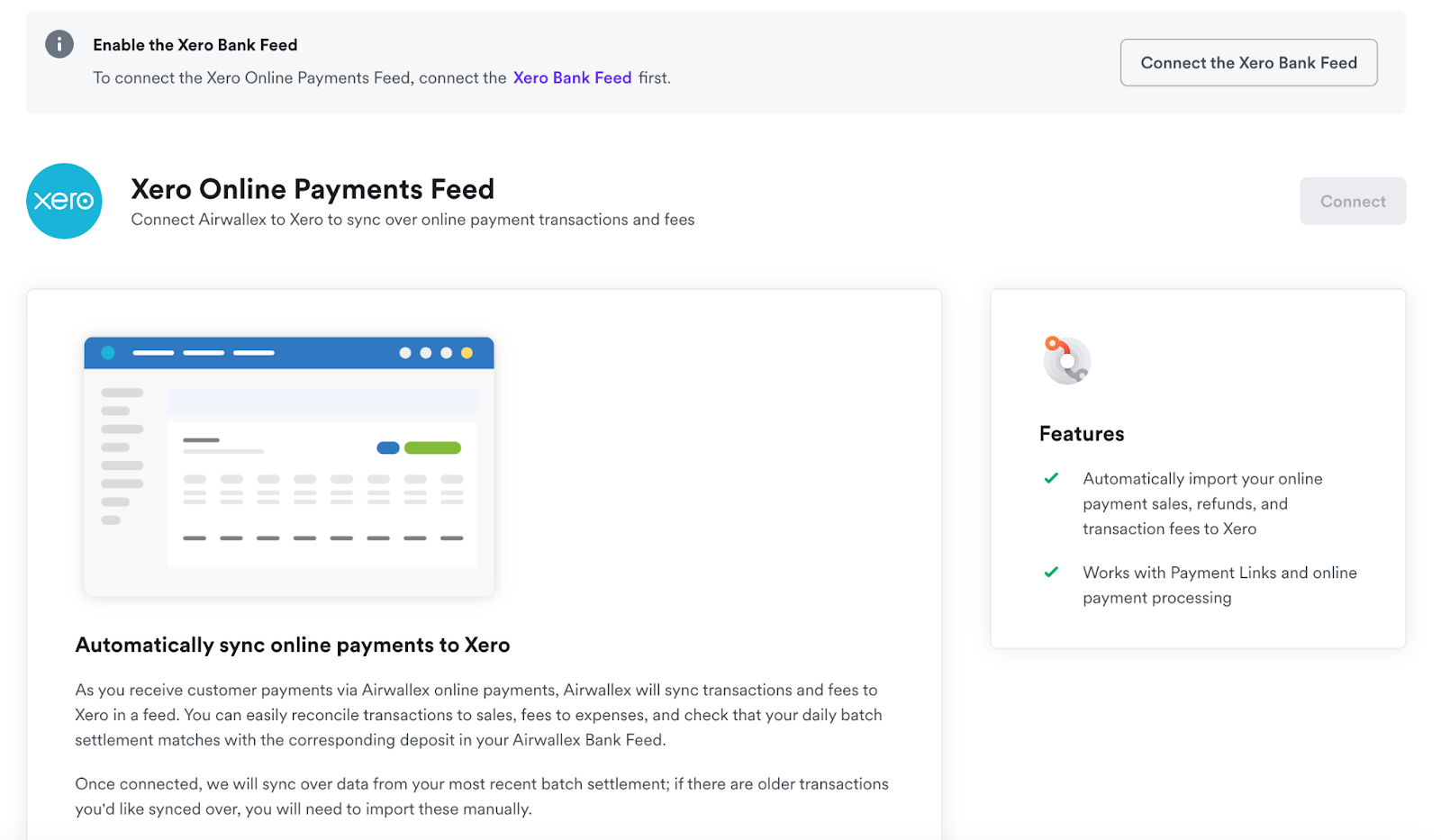Click the 'Connect Airwallex to Xero' subtitle text
Image resolution: width=1441 pixels, height=840 pixels.
pyautogui.click(x=412, y=220)
